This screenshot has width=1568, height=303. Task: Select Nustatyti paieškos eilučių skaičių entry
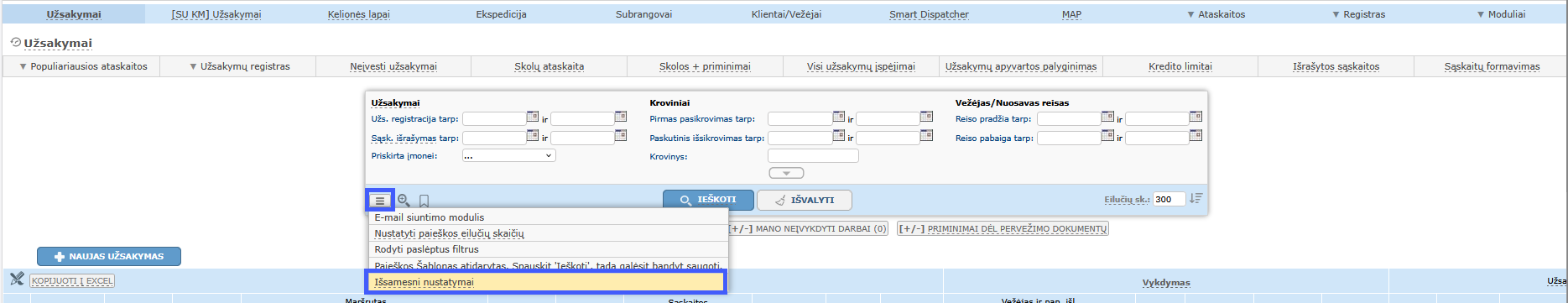(x=549, y=233)
